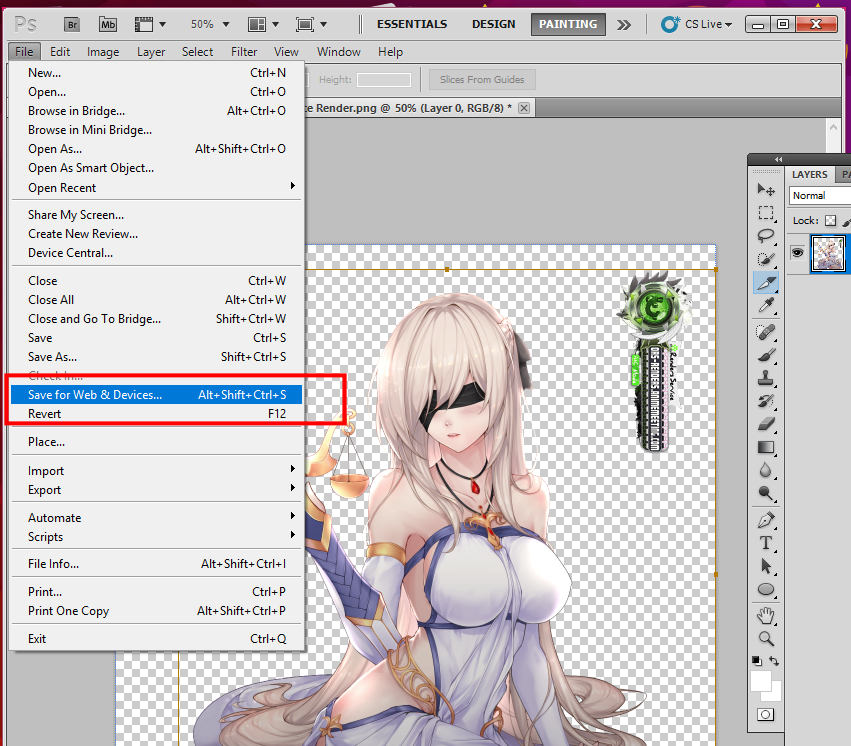Toggle lock transparent pixels
The width and height of the screenshot is (851, 746).
tap(830, 221)
